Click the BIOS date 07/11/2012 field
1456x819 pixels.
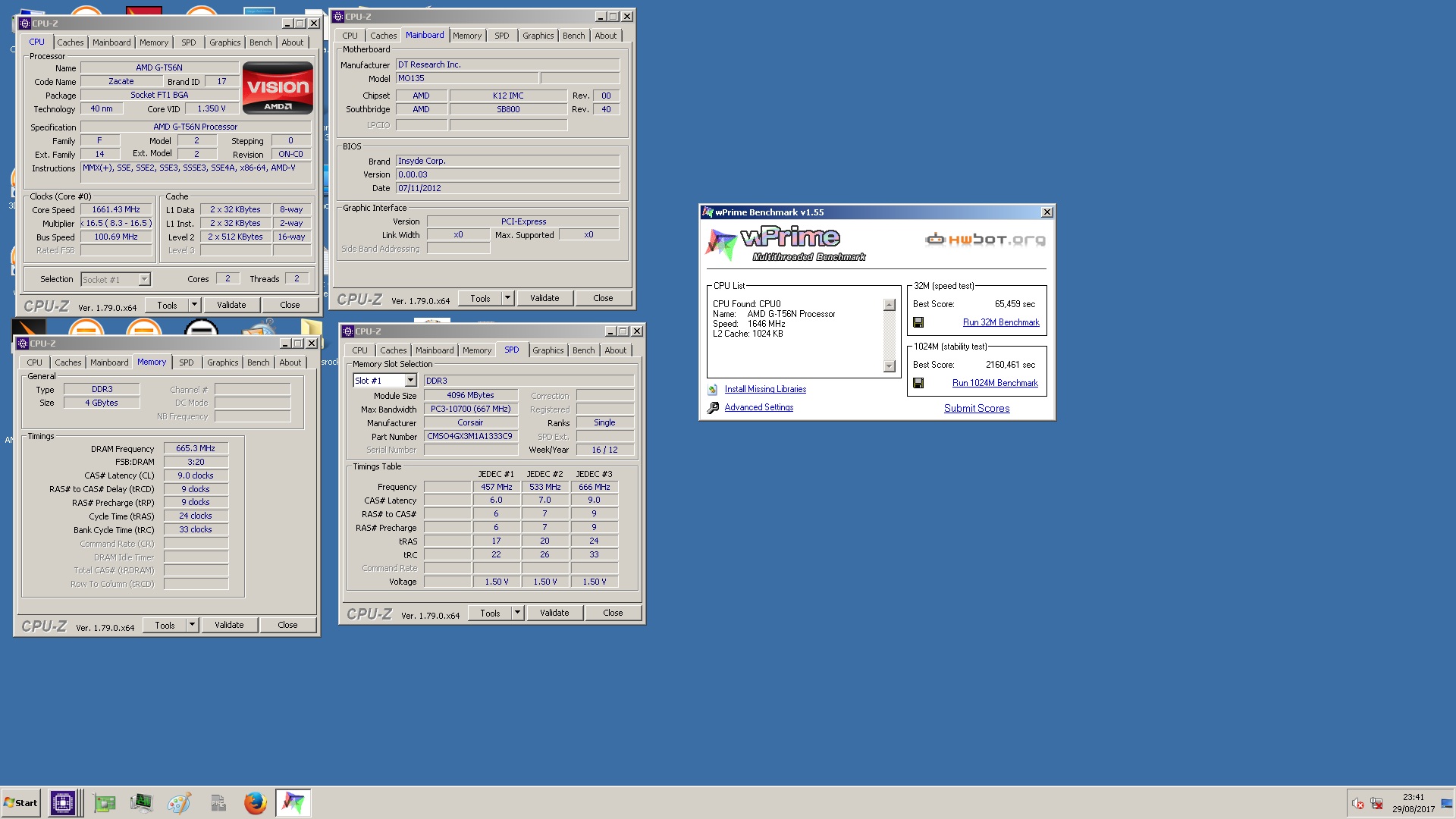click(x=507, y=188)
